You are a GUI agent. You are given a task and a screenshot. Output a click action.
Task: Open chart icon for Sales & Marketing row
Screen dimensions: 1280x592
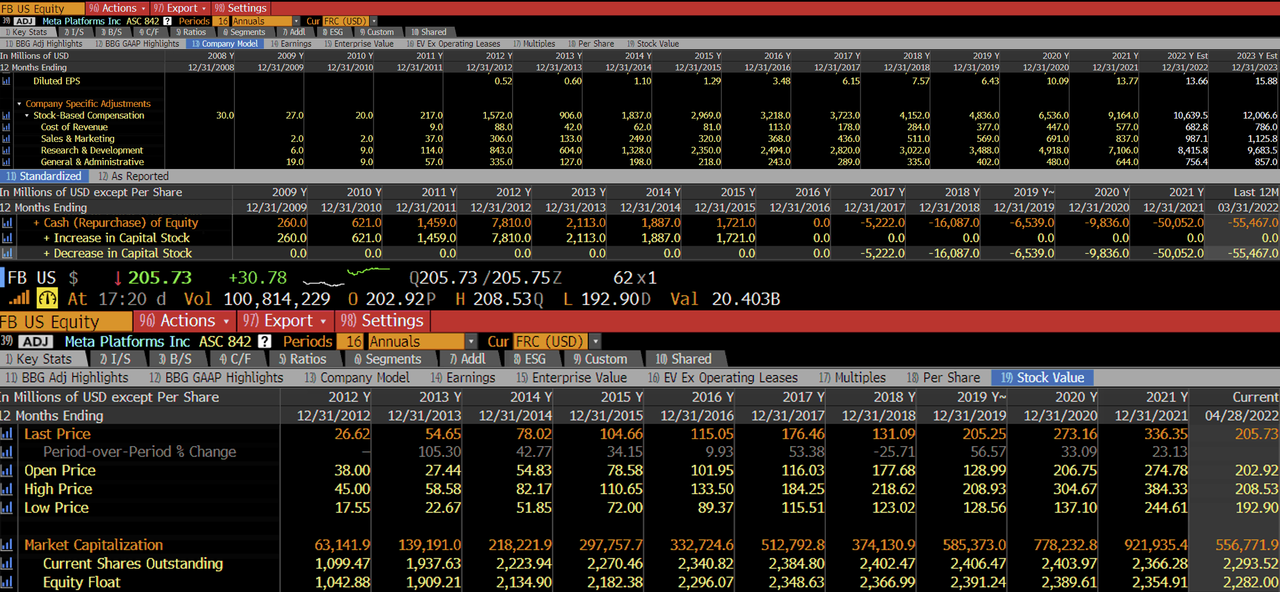pos(7,139)
